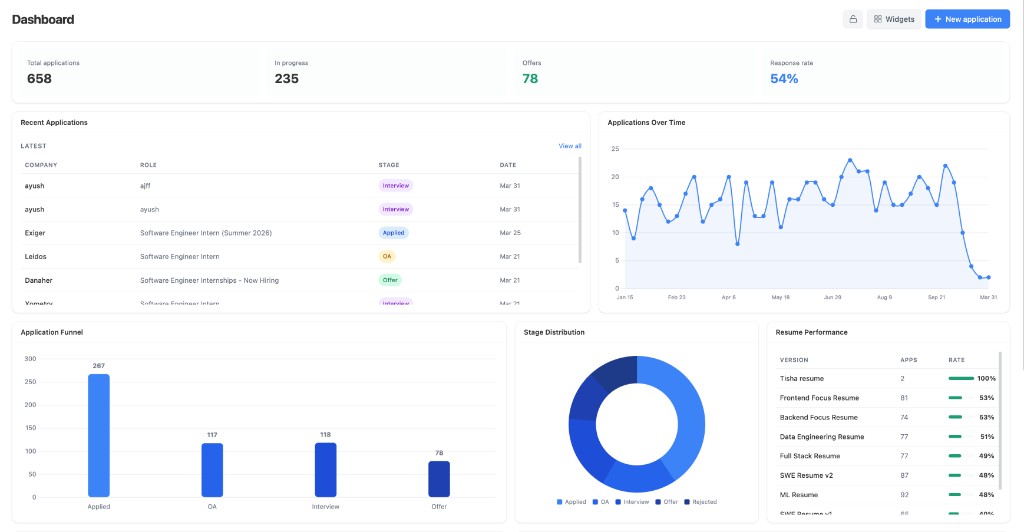
Task: Click the OA stage badge for Leidos
Action: 387,256
